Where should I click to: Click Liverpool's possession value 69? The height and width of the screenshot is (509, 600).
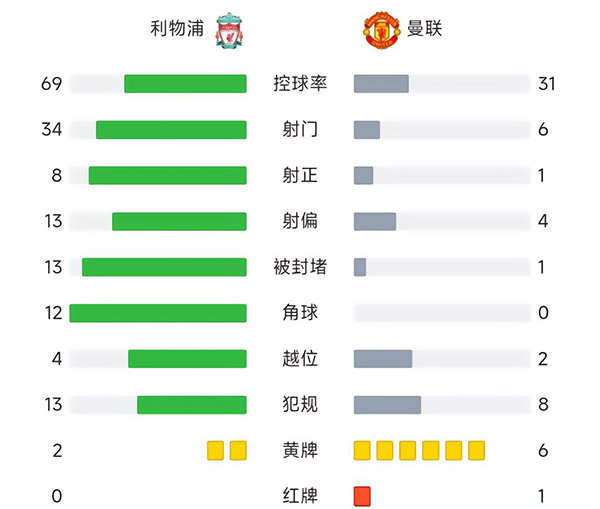(x=51, y=83)
